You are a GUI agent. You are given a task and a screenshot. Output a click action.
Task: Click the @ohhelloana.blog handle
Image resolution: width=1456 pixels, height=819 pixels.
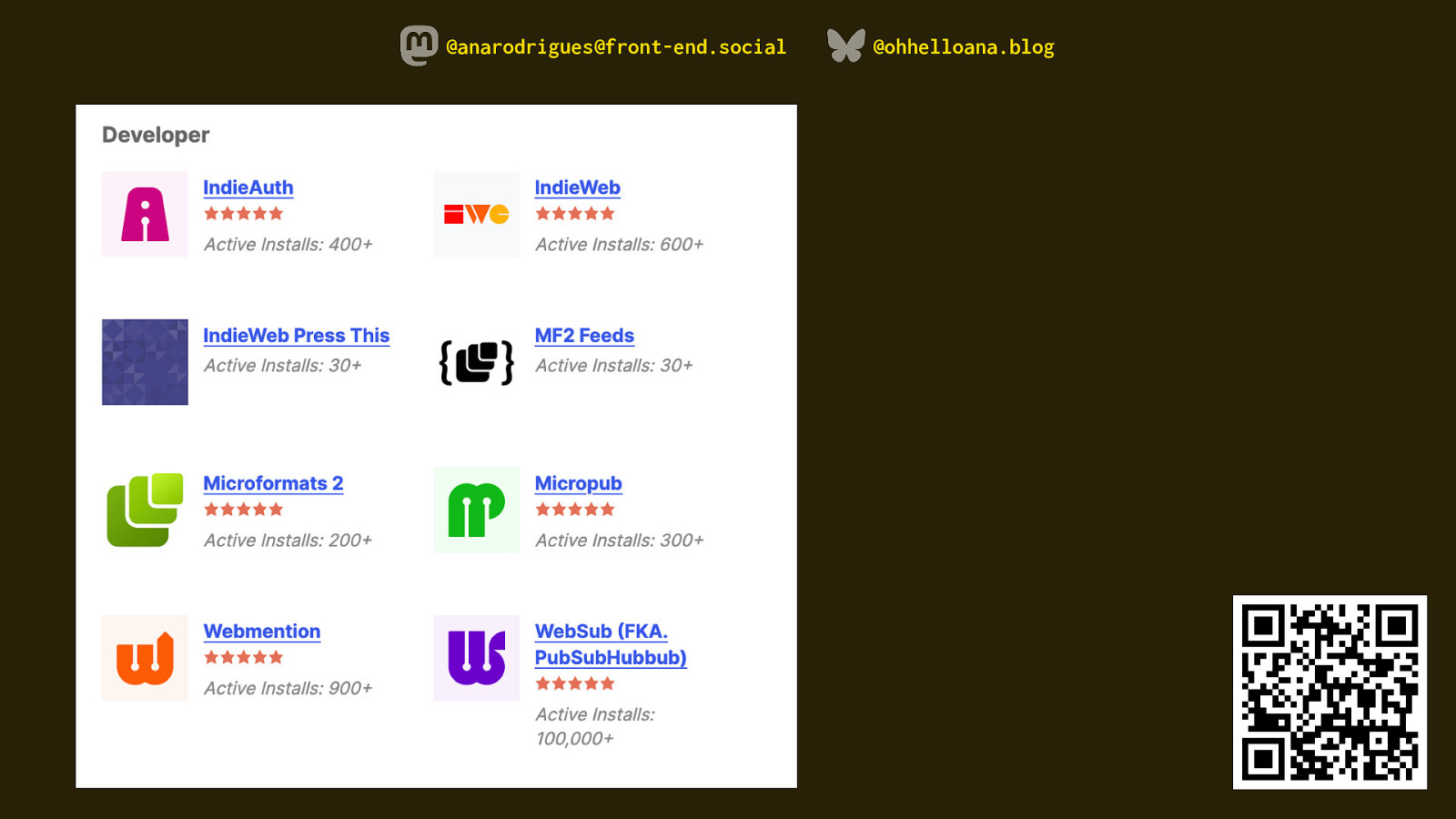pos(964,47)
